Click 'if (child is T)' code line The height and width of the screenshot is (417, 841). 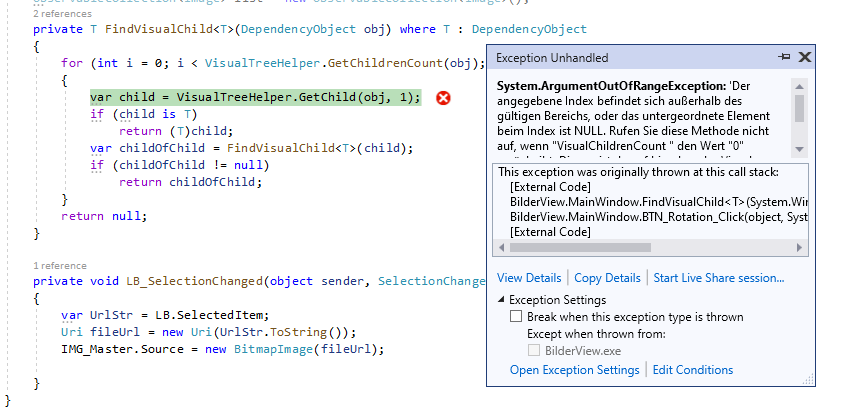coord(144,114)
